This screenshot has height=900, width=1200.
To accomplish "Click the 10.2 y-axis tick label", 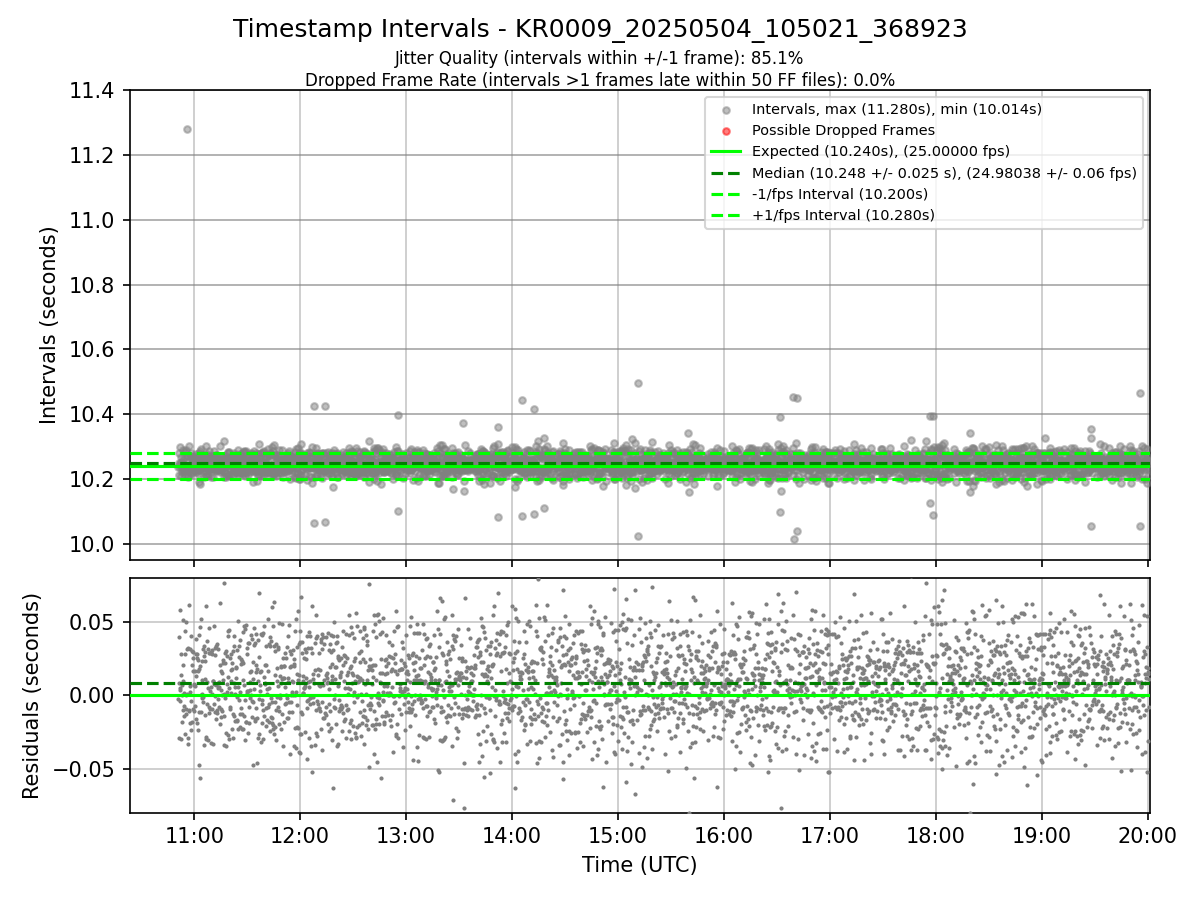I will [94, 479].
